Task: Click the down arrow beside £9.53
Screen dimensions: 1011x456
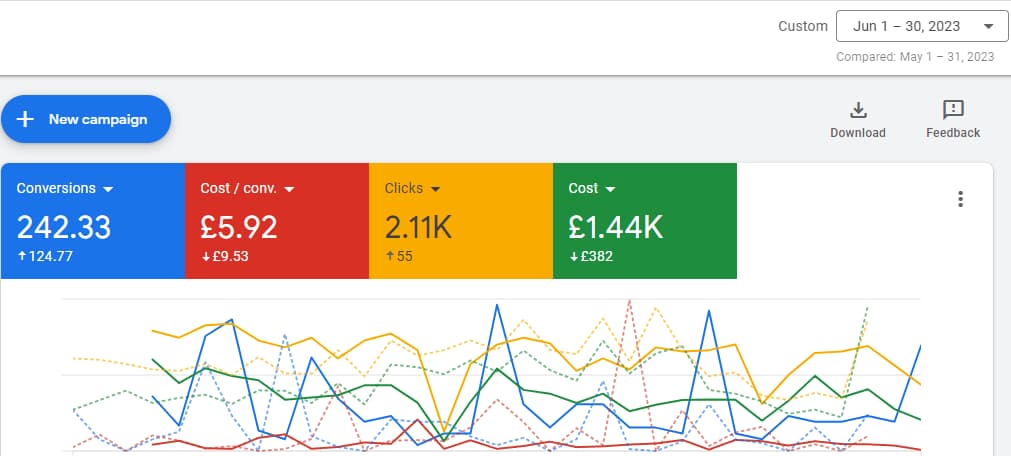Action: [205, 256]
